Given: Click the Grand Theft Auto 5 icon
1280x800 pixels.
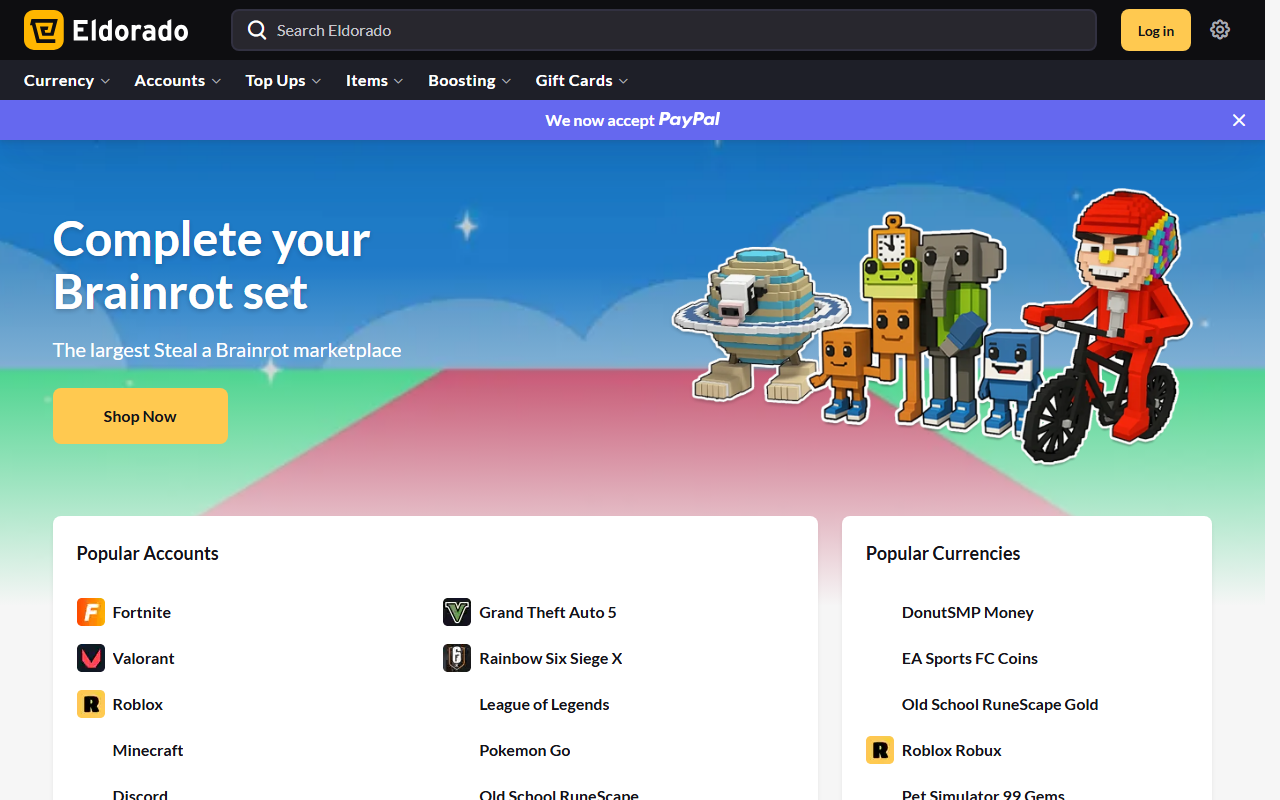Looking at the screenshot, I should [457, 612].
